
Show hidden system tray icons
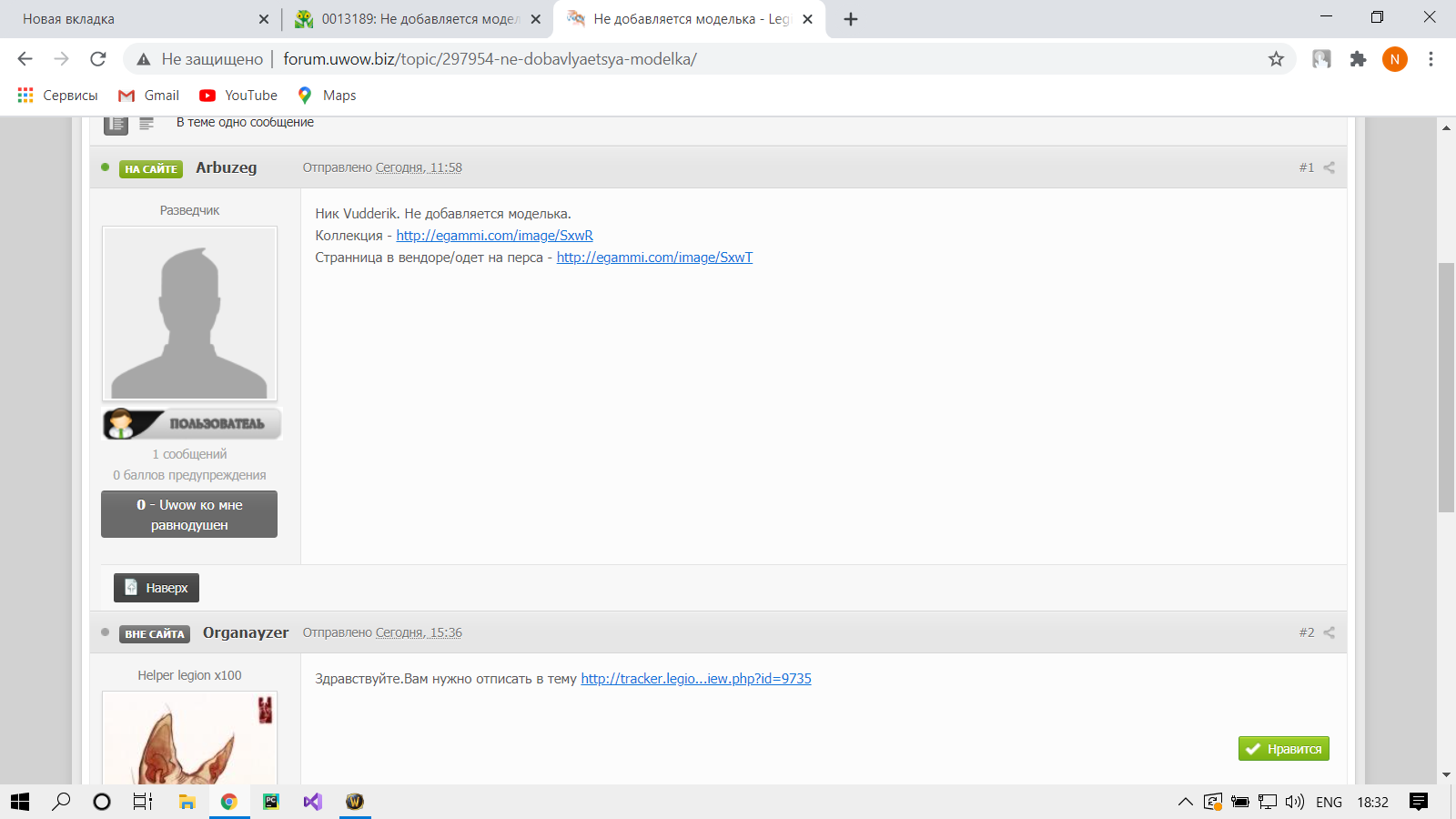tap(1185, 802)
